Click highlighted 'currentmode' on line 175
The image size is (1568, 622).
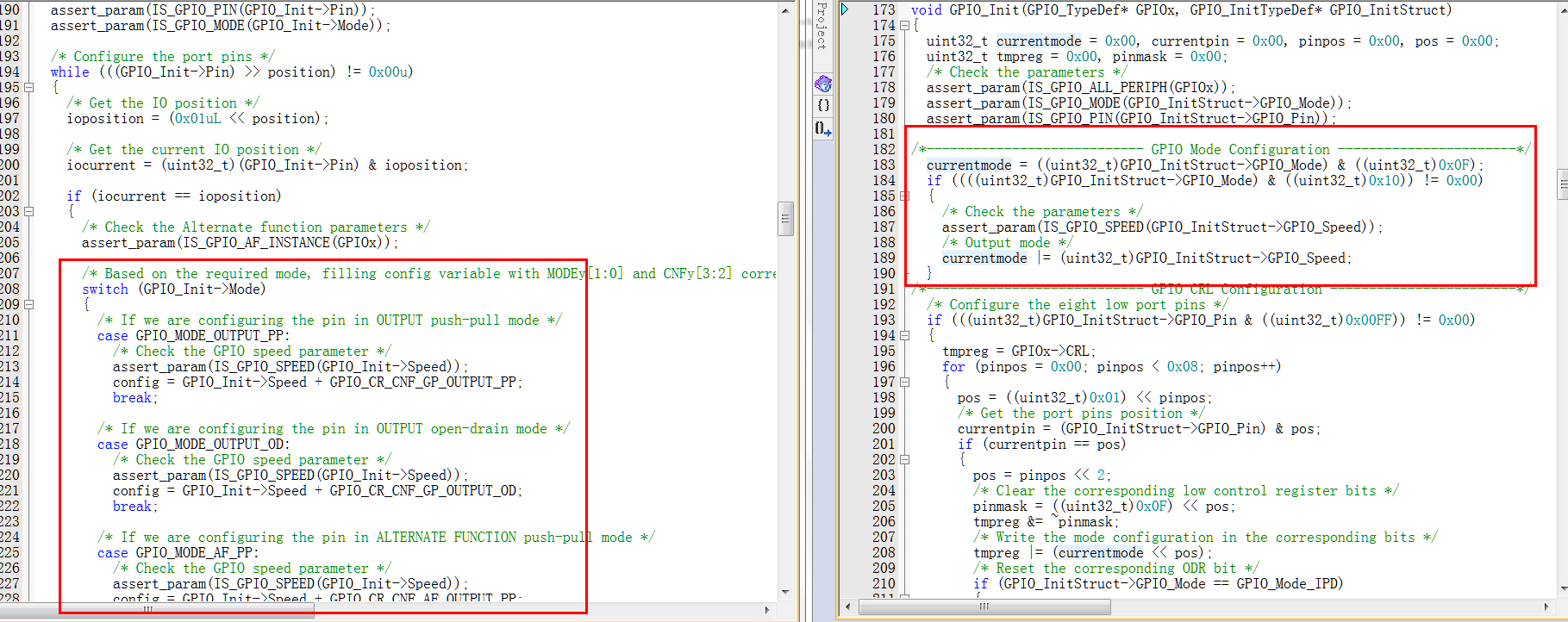click(x=1039, y=41)
